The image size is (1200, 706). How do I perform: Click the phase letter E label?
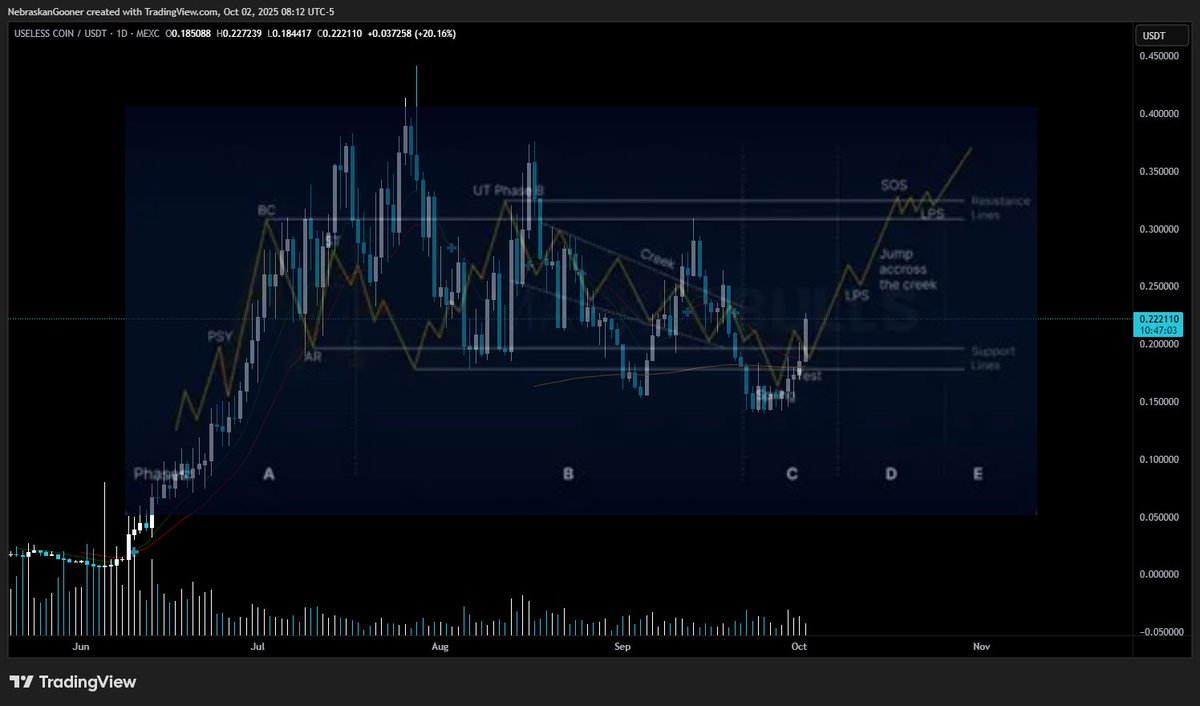click(977, 474)
